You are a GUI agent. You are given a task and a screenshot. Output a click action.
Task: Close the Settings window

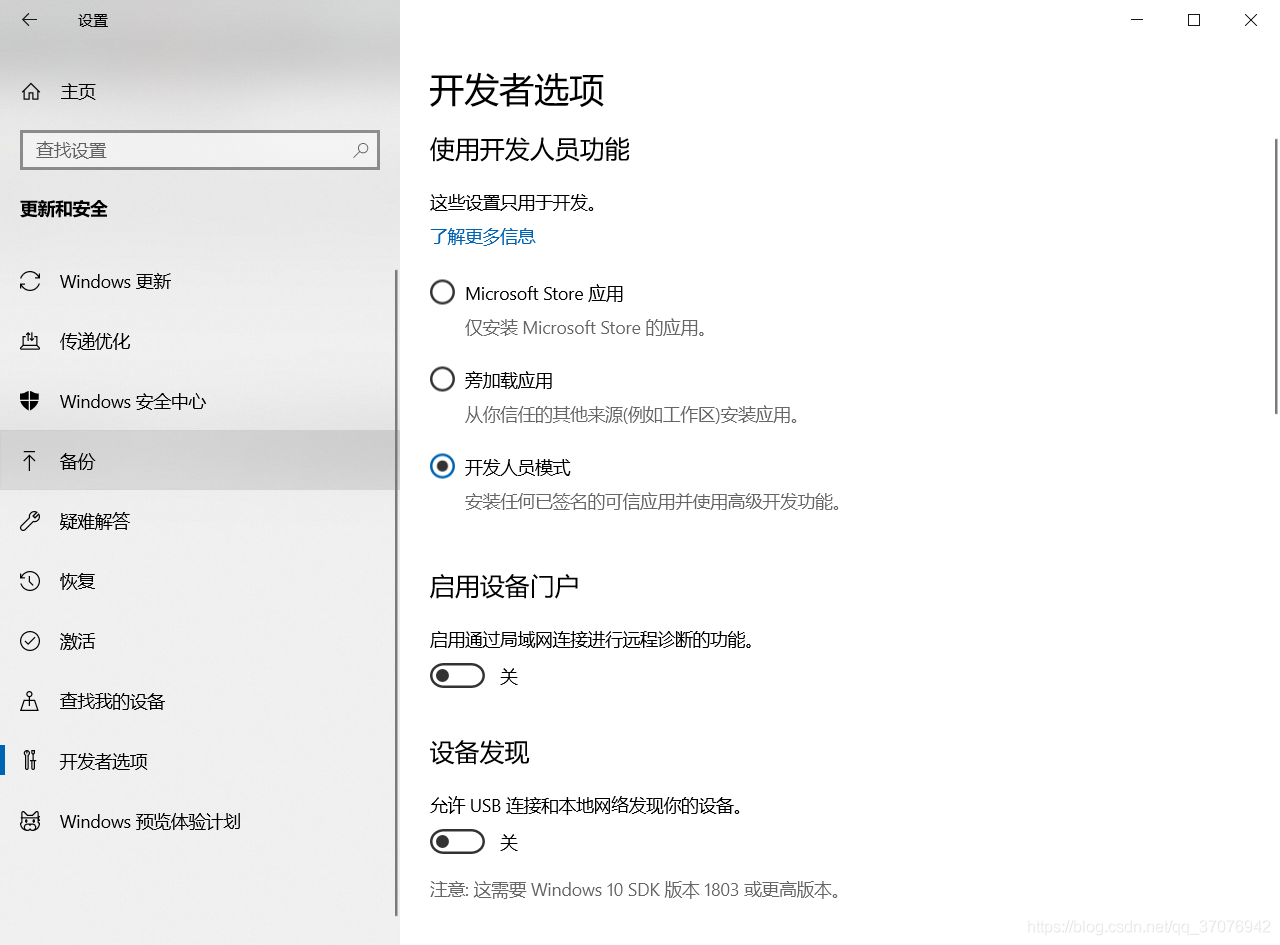click(1251, 20)
